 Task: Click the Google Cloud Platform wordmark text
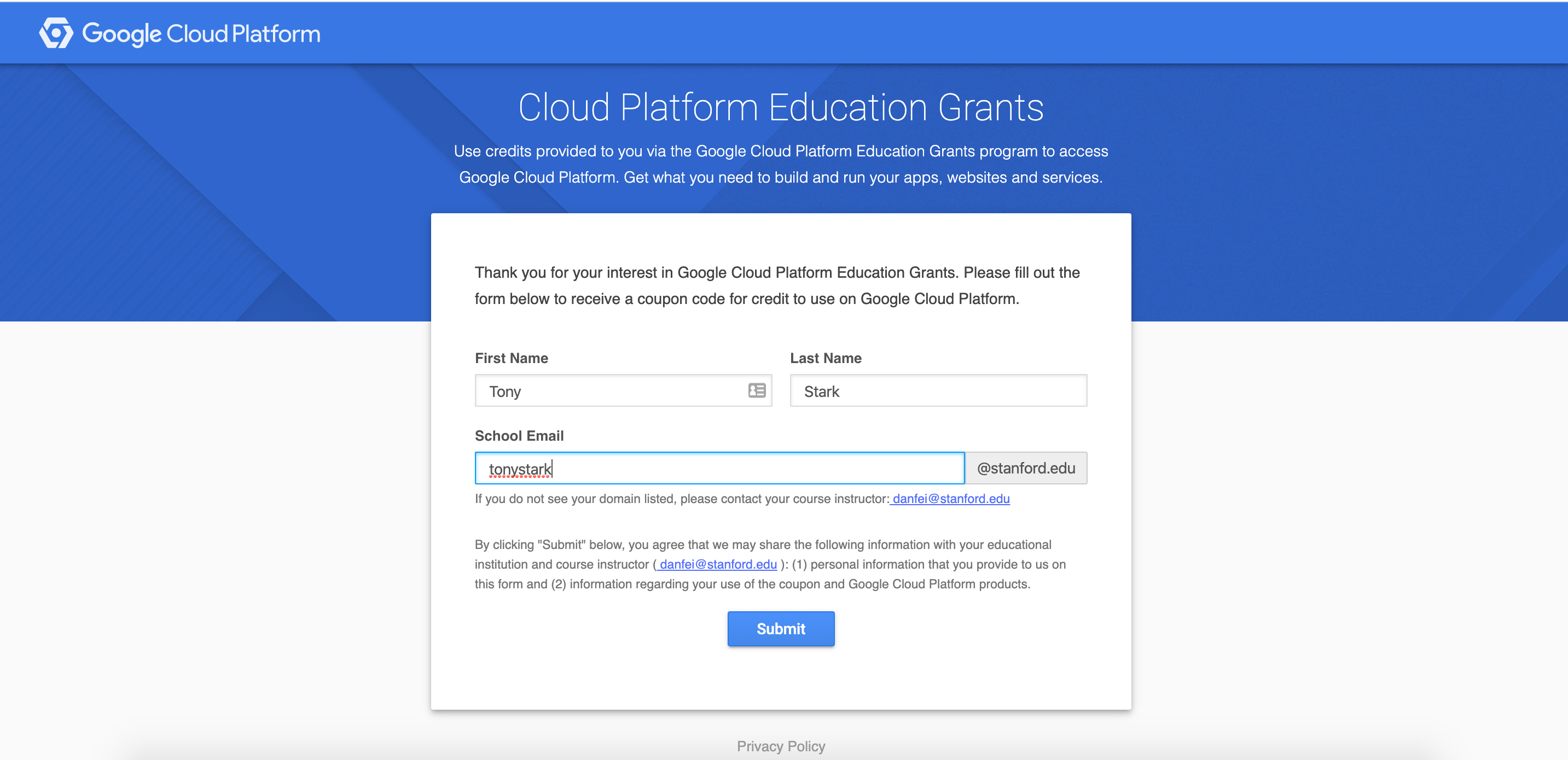click(x=201, y=34)
